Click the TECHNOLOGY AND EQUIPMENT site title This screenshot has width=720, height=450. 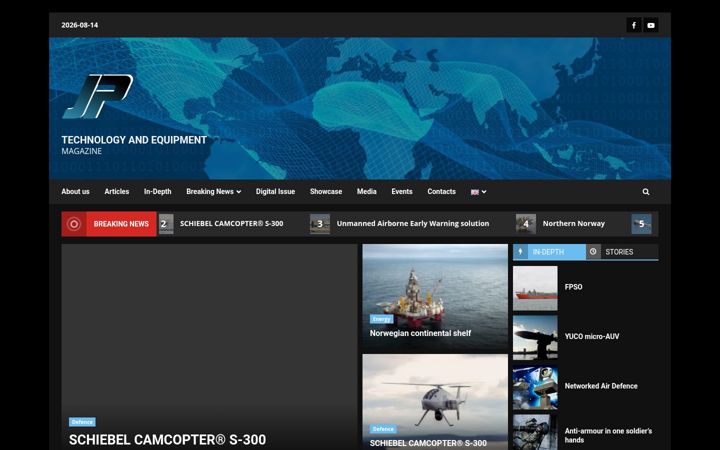pos(134,140)
